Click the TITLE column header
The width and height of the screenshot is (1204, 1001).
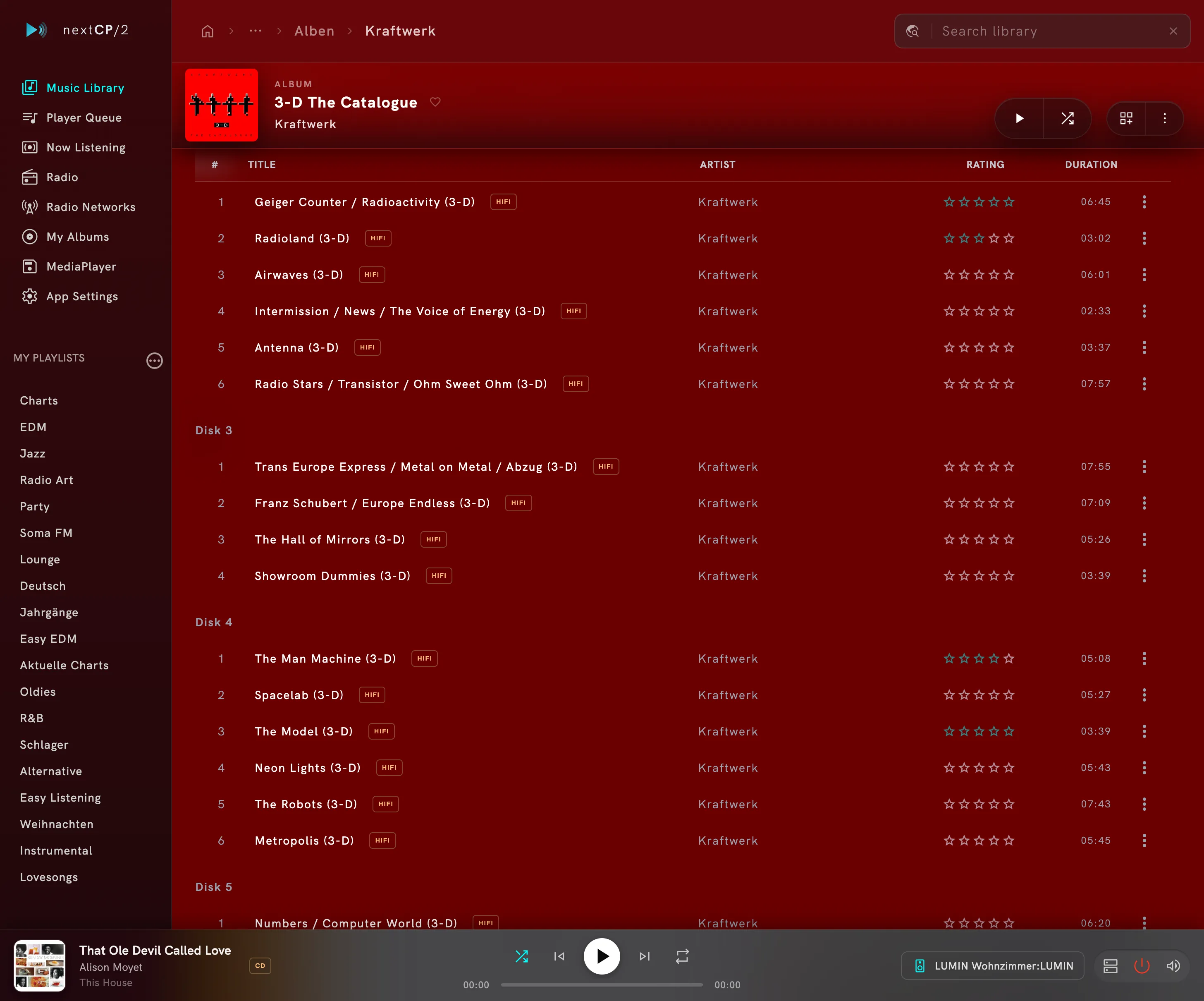coord(262,165)
